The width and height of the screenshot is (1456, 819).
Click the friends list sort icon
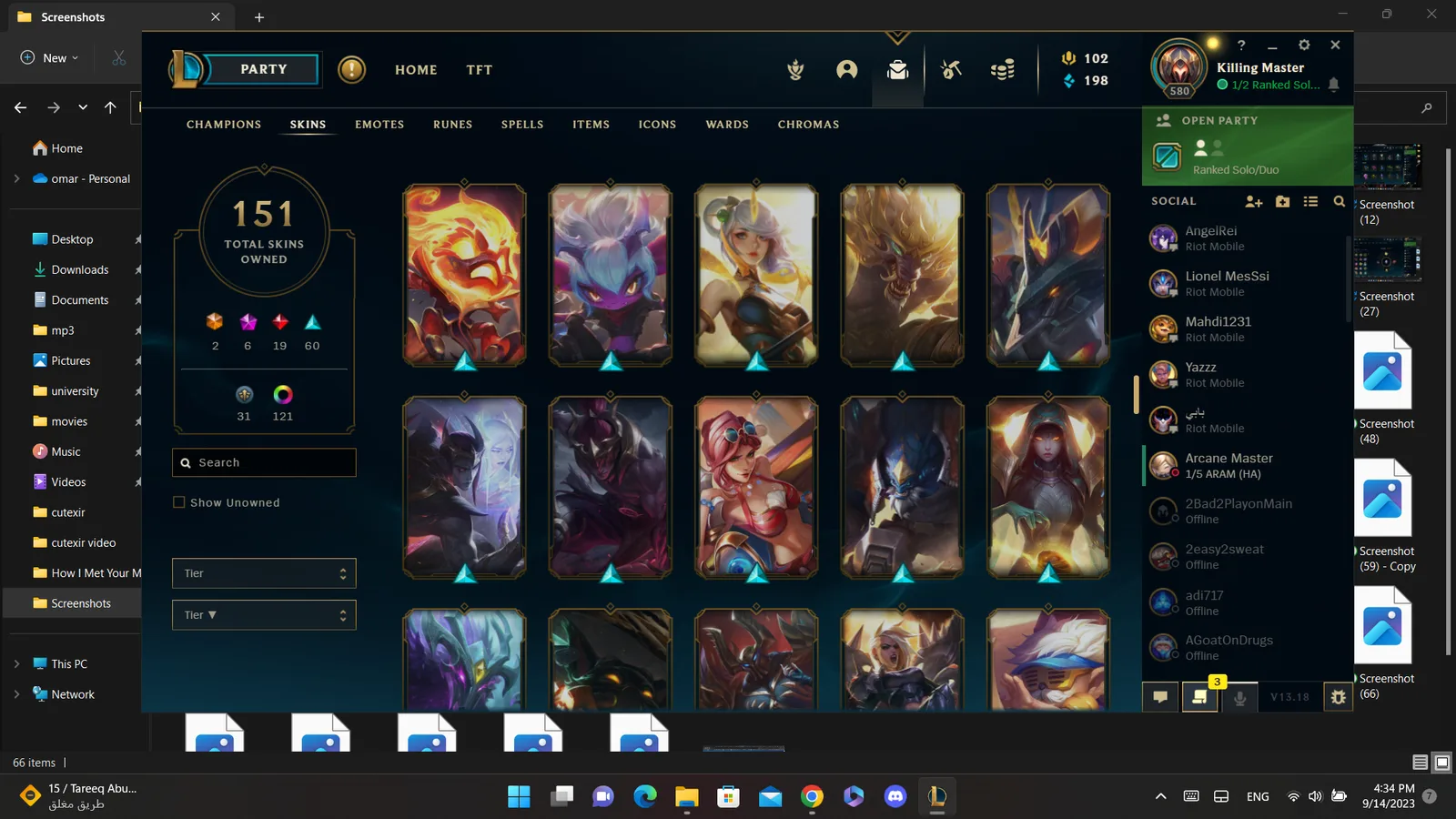1310,201
